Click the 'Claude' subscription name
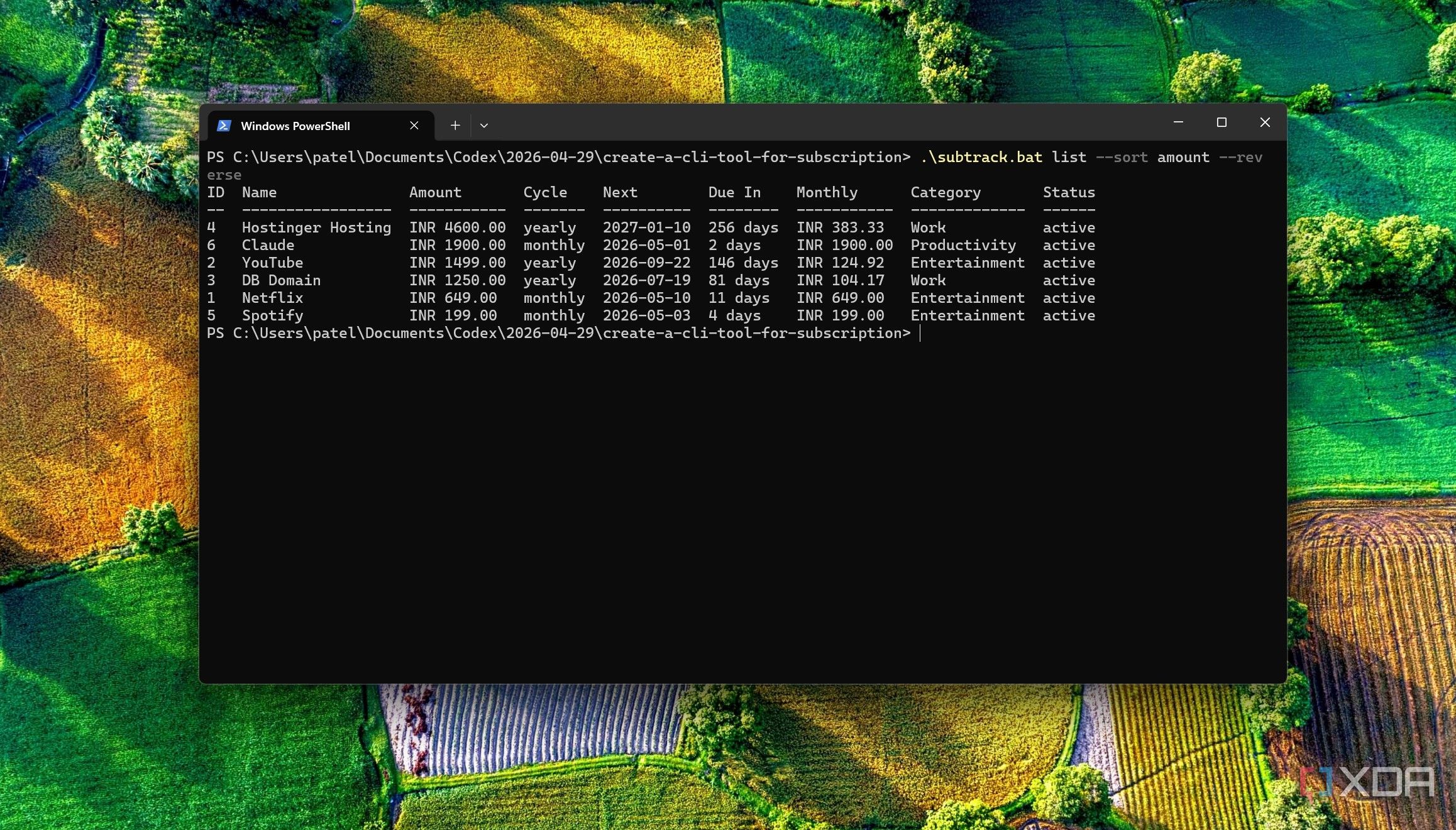Viewport: 1456px width, 830px height. pos(268,245)
